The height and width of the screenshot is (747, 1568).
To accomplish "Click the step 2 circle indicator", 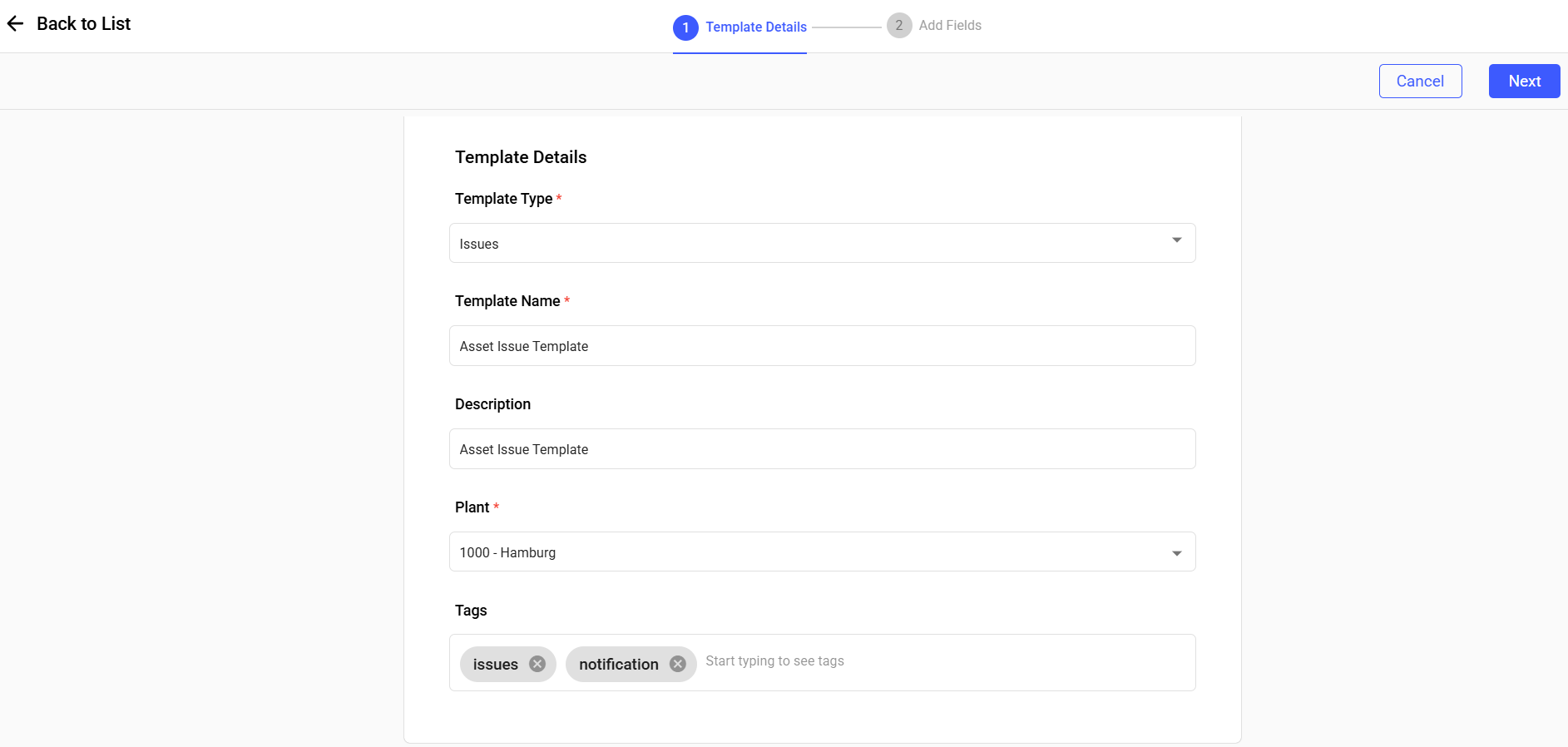I will tap(898, 26).
